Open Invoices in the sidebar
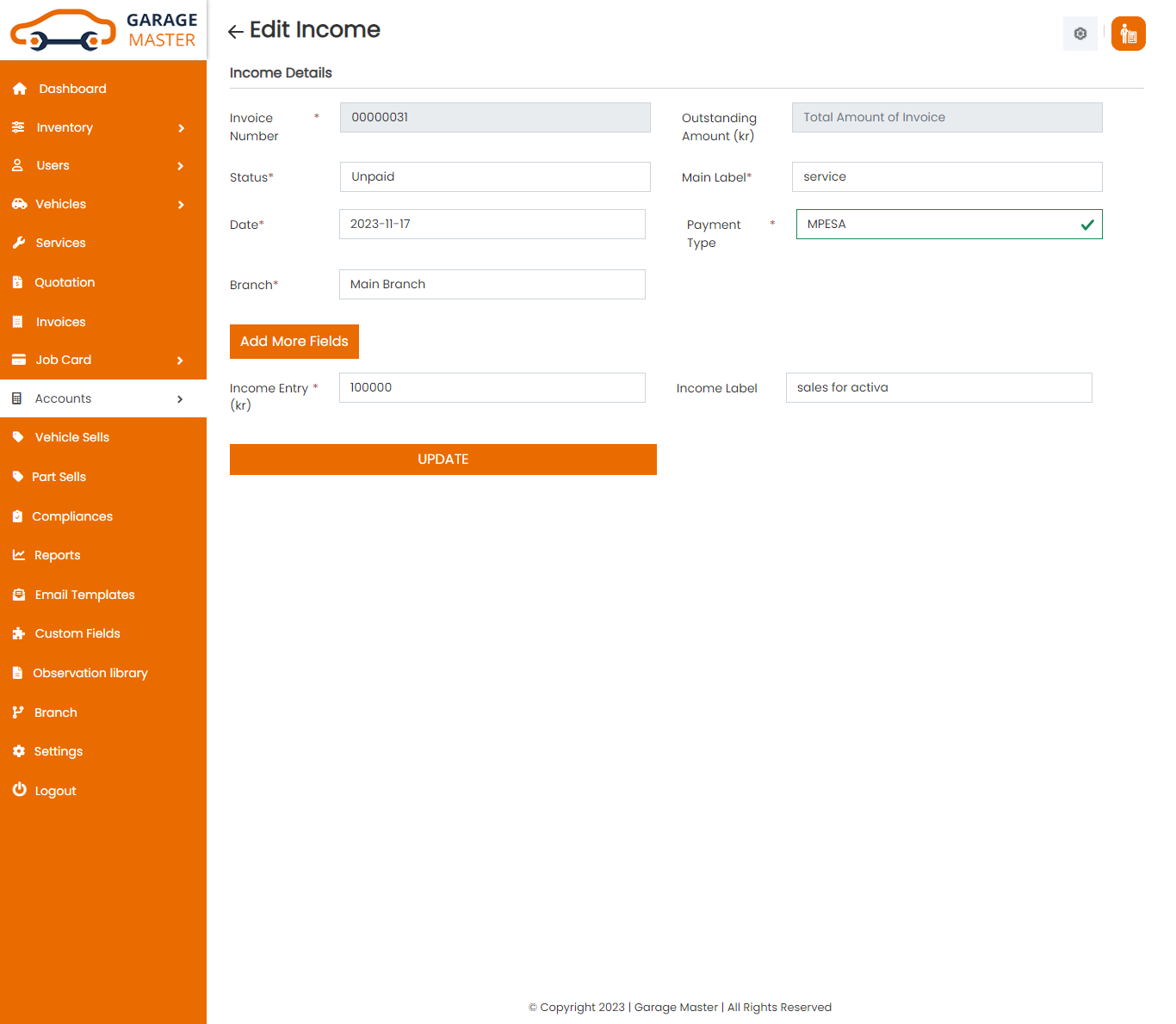 click(60, 322)
